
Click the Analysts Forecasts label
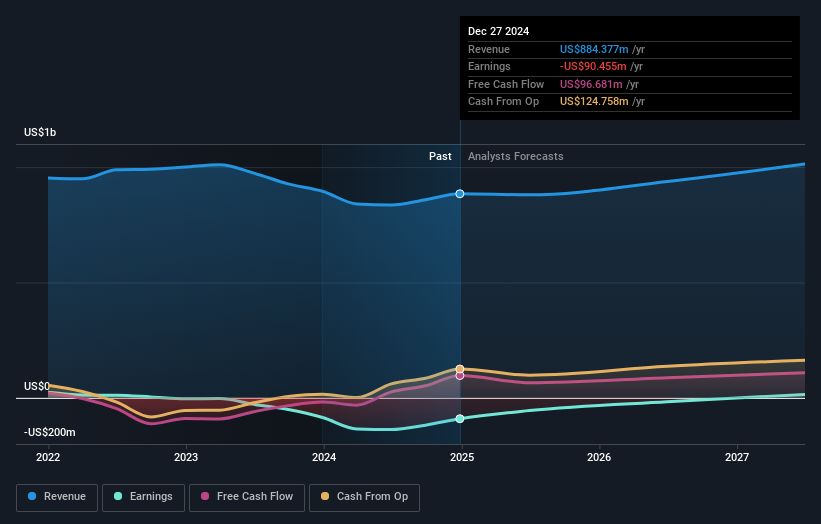click(x=516, y=156)
